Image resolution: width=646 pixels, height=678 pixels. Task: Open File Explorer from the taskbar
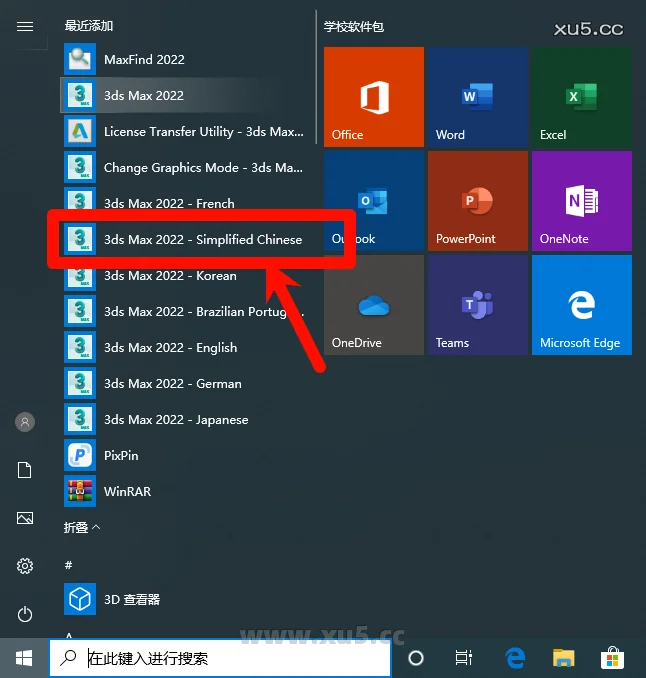564,658
